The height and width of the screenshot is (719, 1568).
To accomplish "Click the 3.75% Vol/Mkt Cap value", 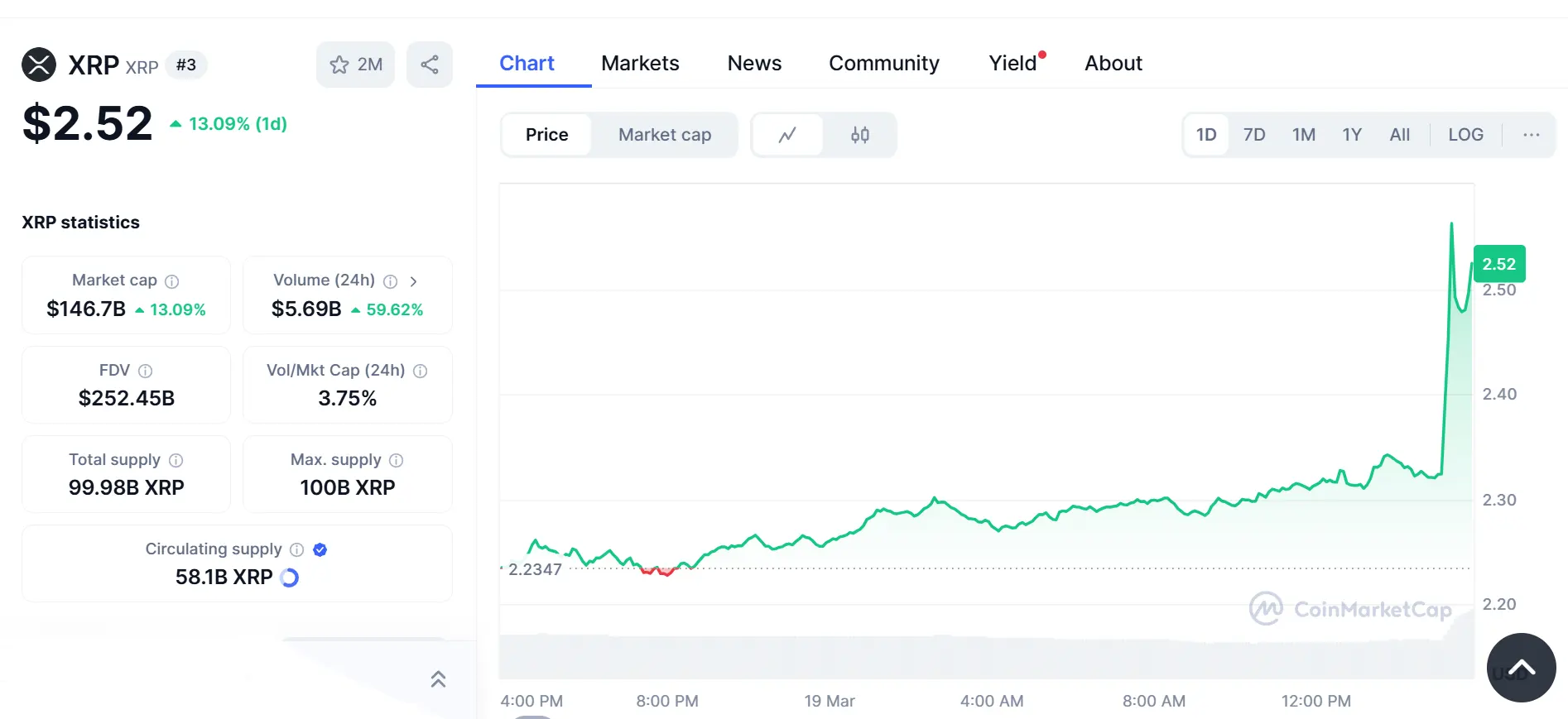I will [348, 398].
